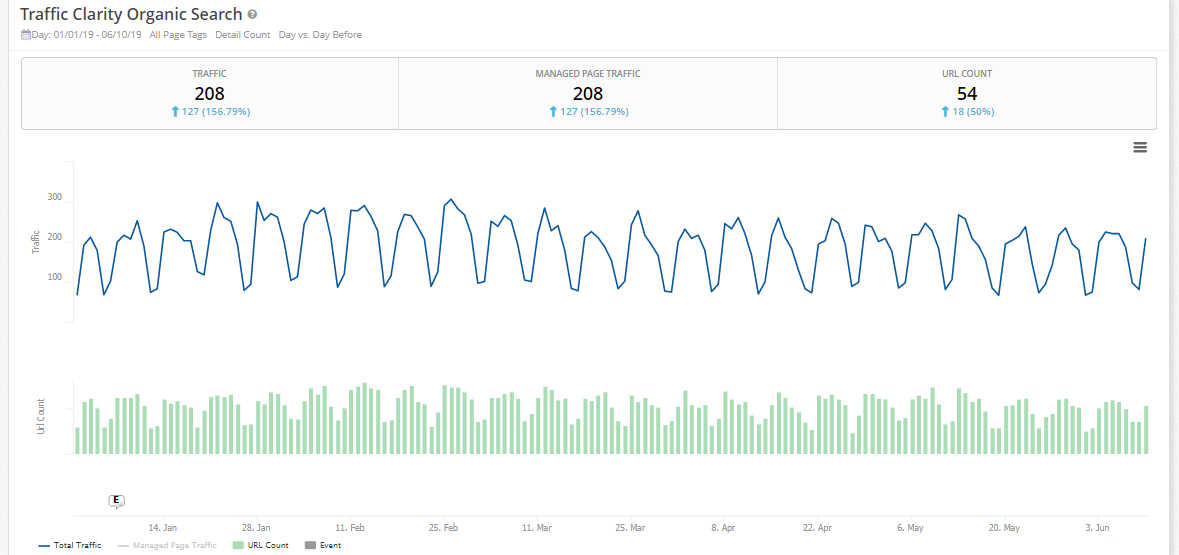Click the 25. Feb axis label
Viewport: 1179px width, 555px height.
point(444,528)
